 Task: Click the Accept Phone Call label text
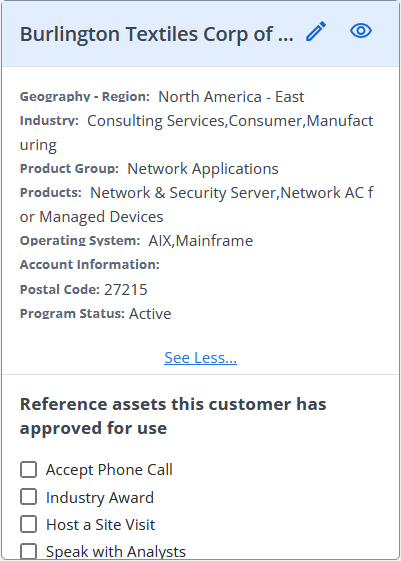pos(109,470)
